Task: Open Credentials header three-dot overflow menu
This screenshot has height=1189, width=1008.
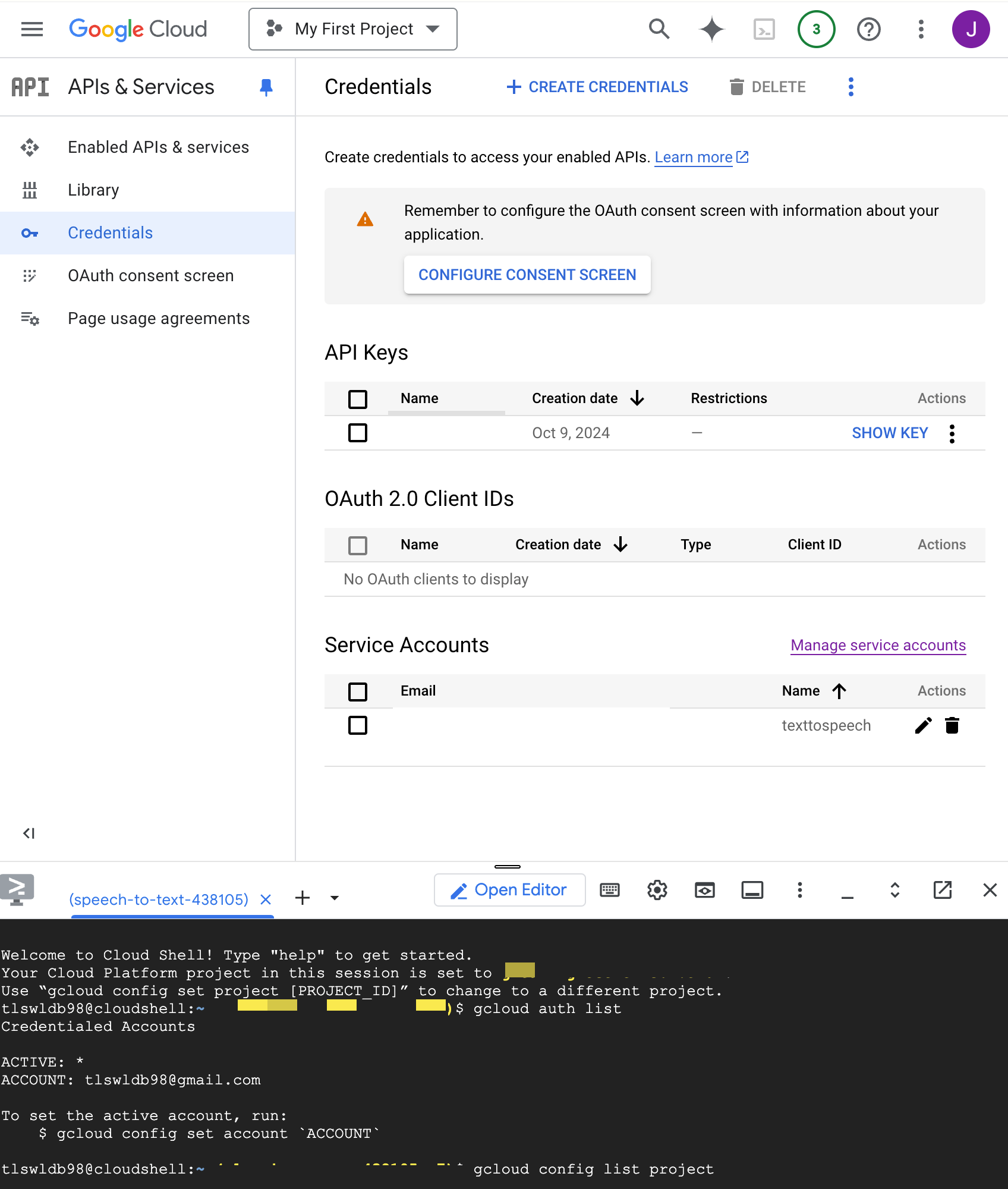Action: point(850,87)
